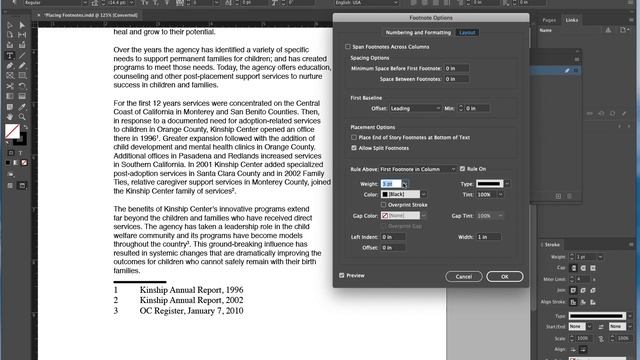Viewport: 640px width, 360px height.
Task: Edit the rule Width field
Action: point(489,237)
